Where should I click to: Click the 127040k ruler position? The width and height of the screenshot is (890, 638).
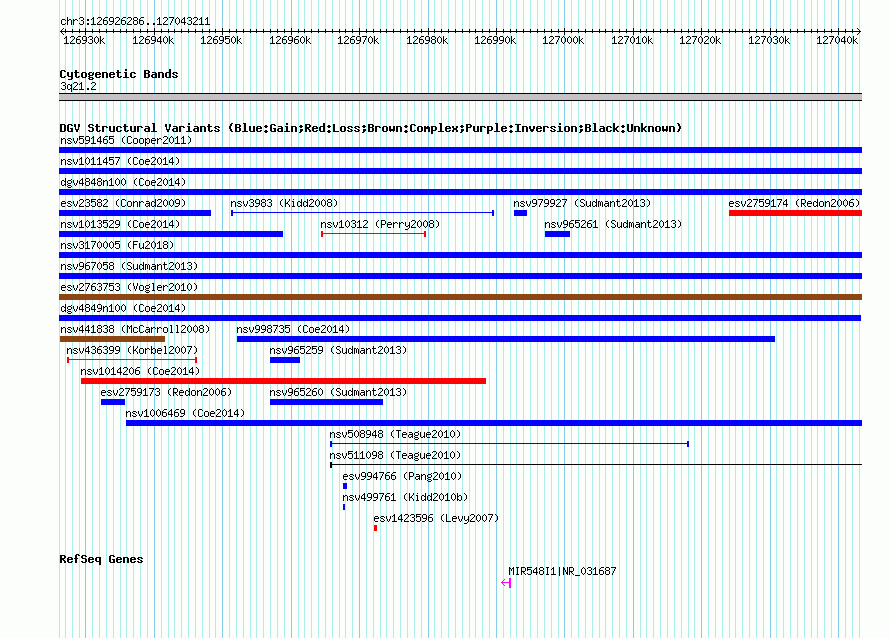(837, 40)
